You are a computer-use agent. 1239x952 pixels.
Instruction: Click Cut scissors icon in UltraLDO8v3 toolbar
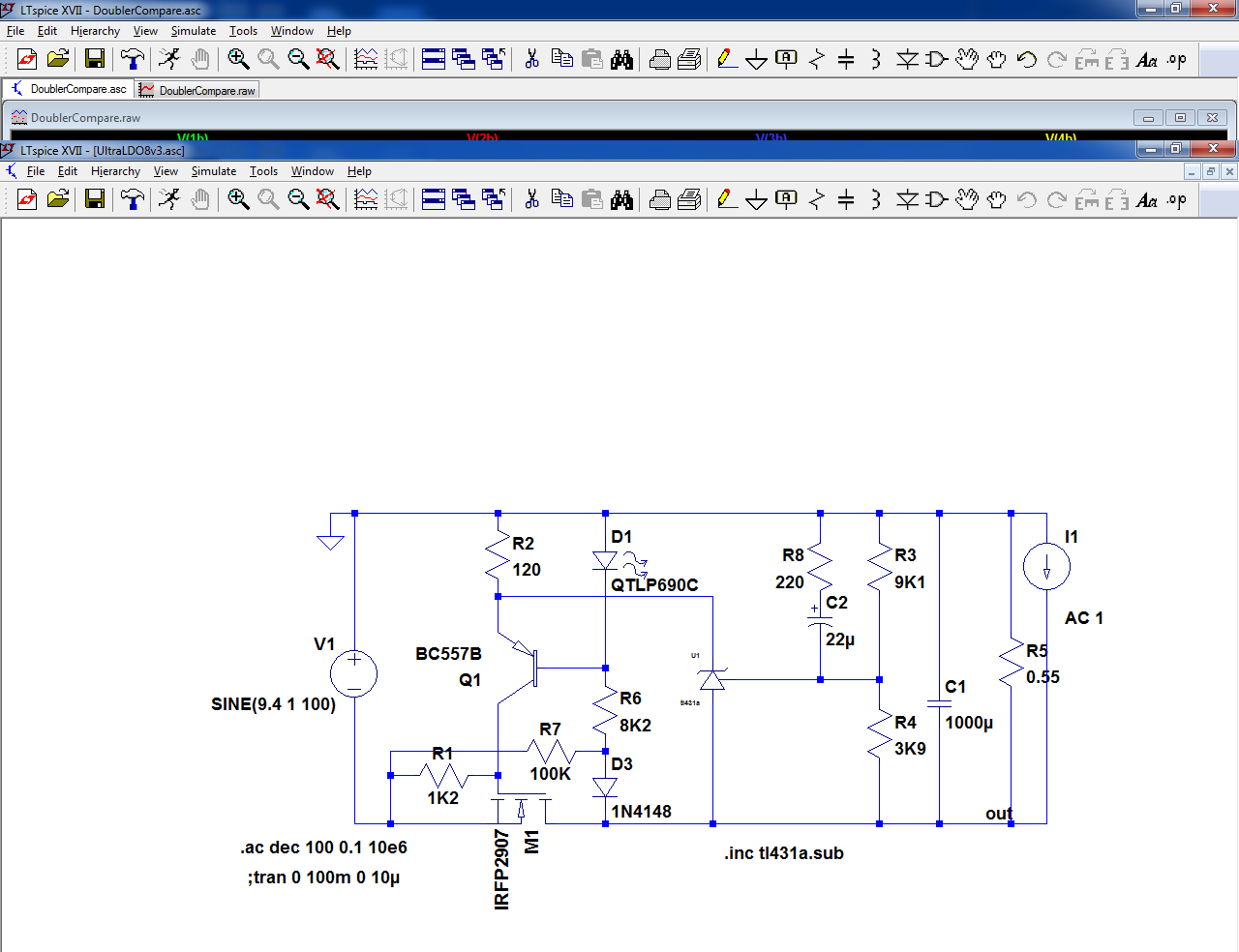pyautogui.click(x=531, y=199)
